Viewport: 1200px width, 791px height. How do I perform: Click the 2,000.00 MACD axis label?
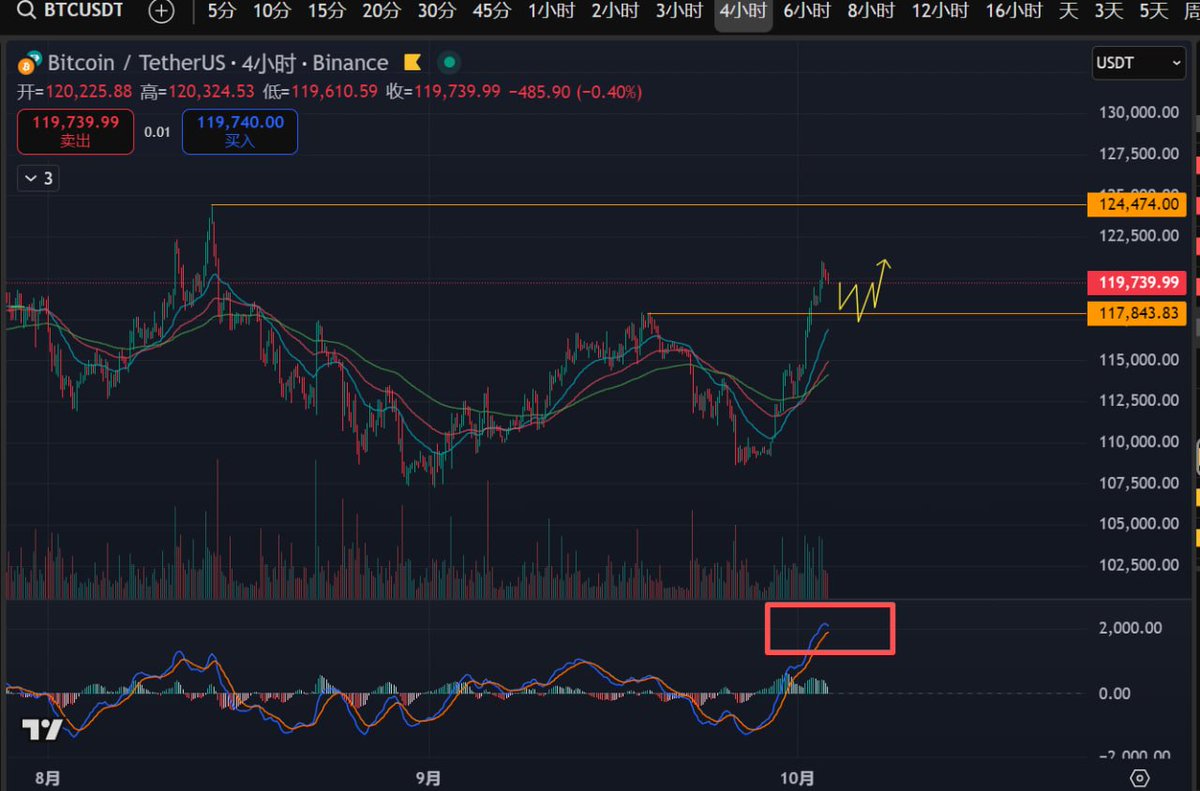point(1130,628)
